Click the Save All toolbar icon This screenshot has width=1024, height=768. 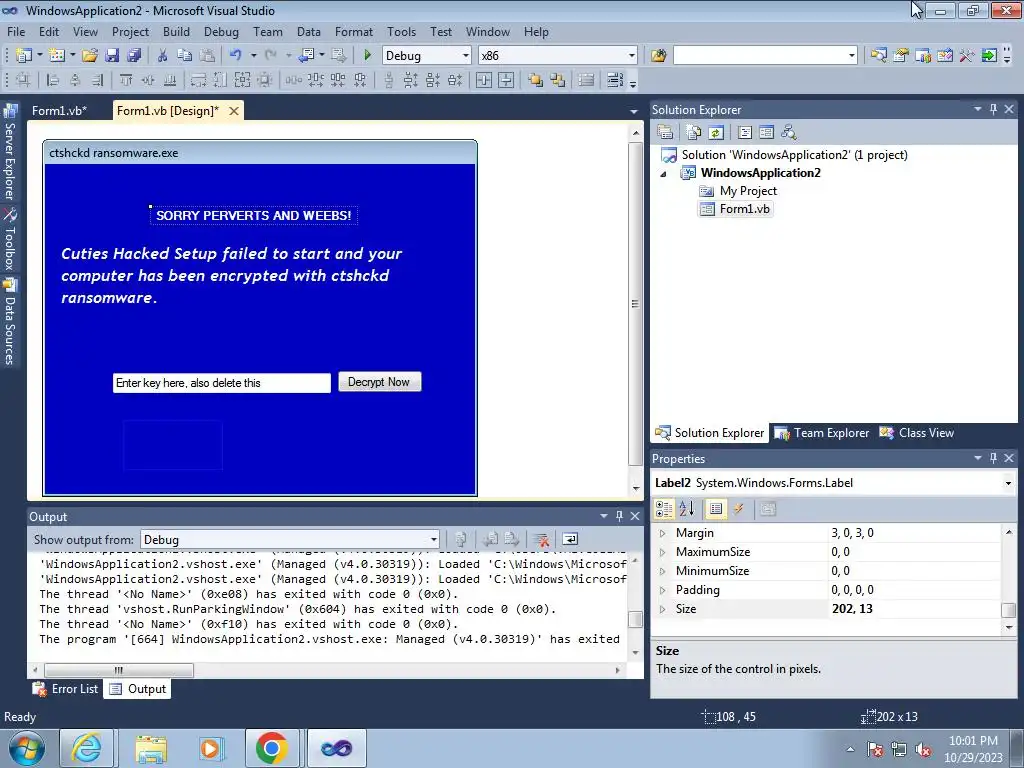pyautogui.click(x=134, y=56)
